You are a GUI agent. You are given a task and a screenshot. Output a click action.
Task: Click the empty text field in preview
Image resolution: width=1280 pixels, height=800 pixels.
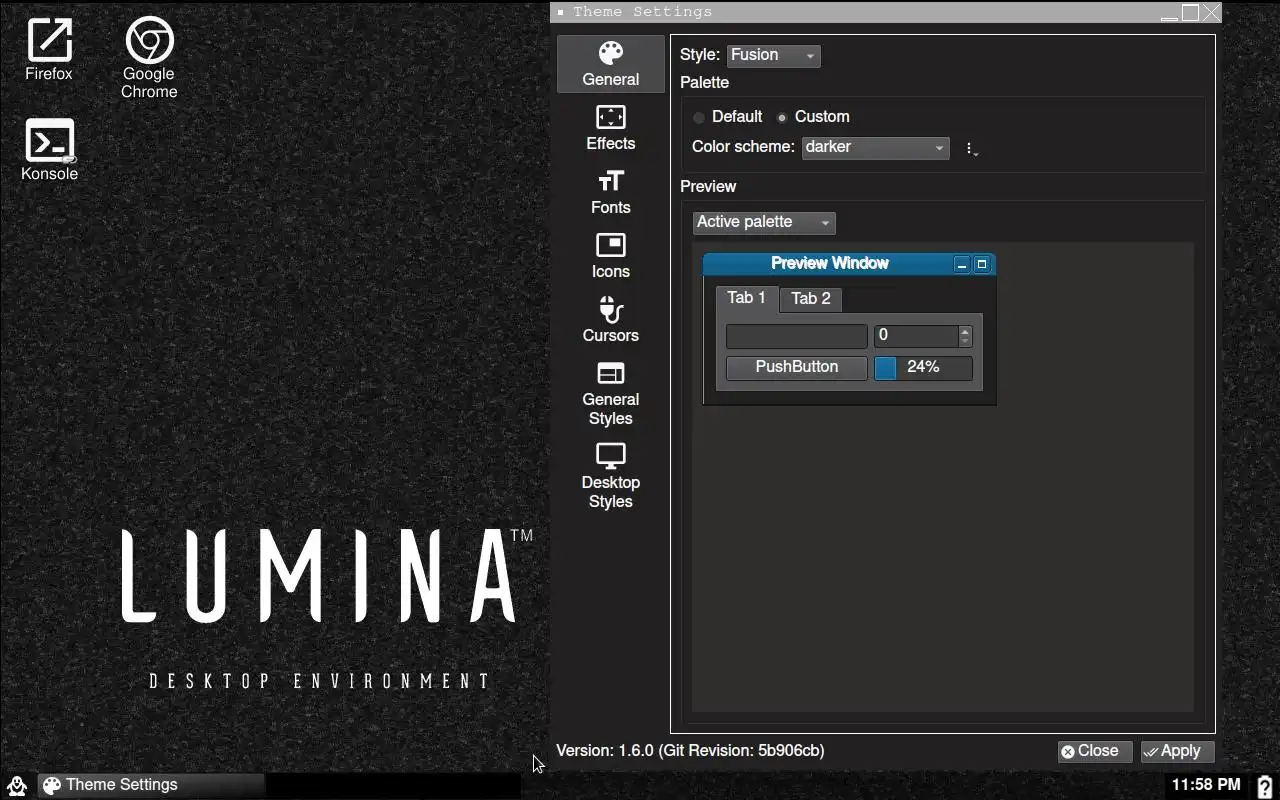(797, 336)
